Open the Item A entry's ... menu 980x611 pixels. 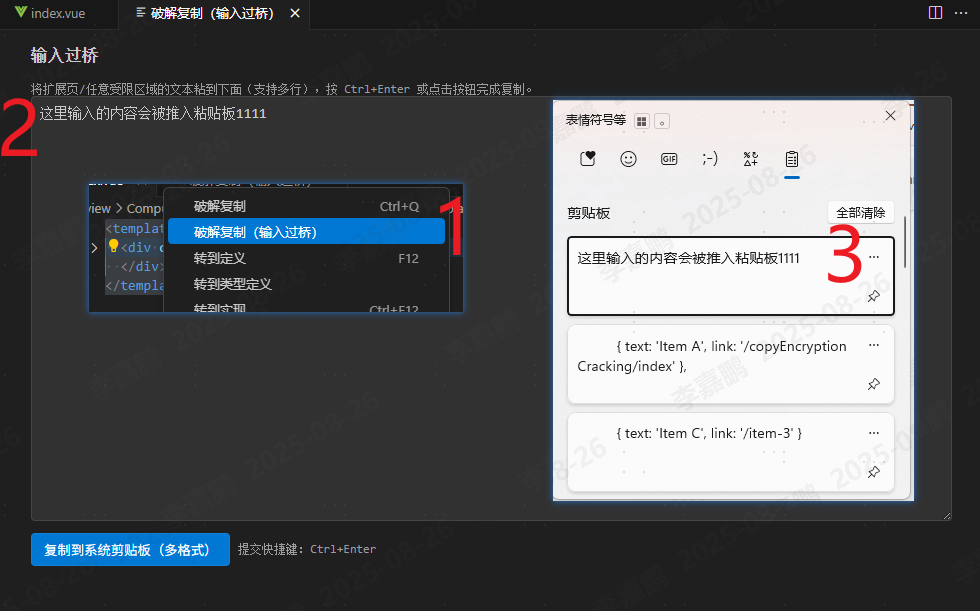874,345
